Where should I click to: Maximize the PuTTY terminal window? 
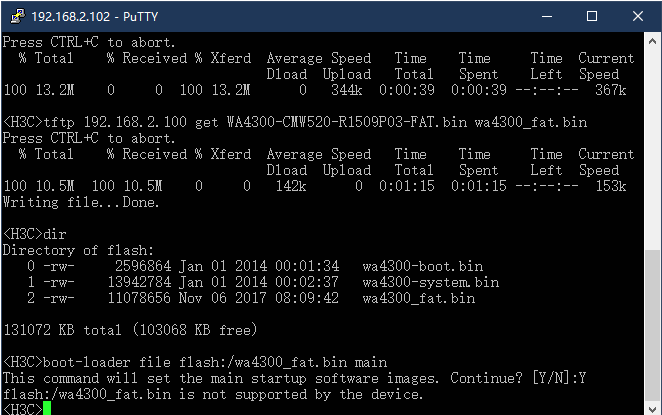click(592, 16)
